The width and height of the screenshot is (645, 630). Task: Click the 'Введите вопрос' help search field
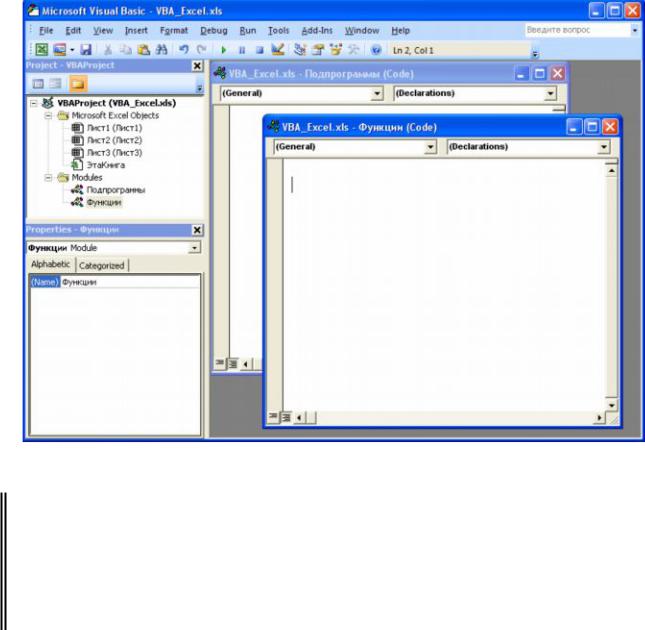(578, 30)
